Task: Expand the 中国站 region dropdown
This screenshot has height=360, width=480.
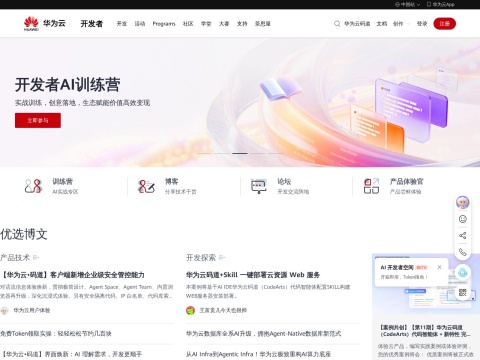Action: click(407, 4)
